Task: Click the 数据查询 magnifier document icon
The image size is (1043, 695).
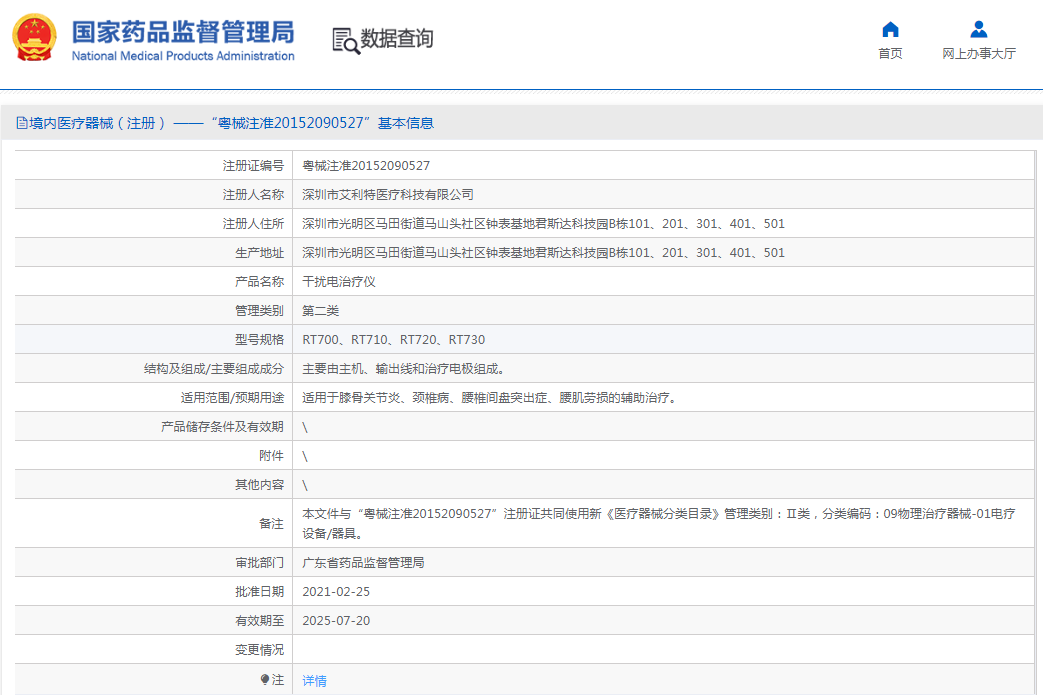Action: 345,40
